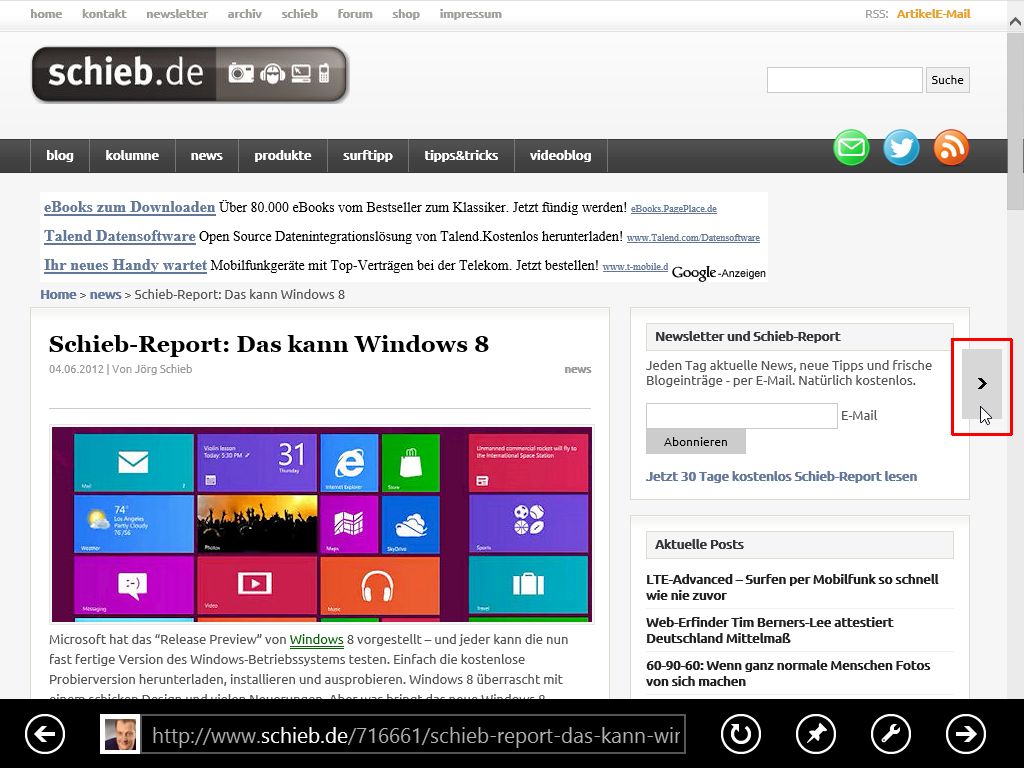The height and width of the screenshot is (768, 1024).
Task: Refresh the page with the reload icon
Action: point(741,734)
